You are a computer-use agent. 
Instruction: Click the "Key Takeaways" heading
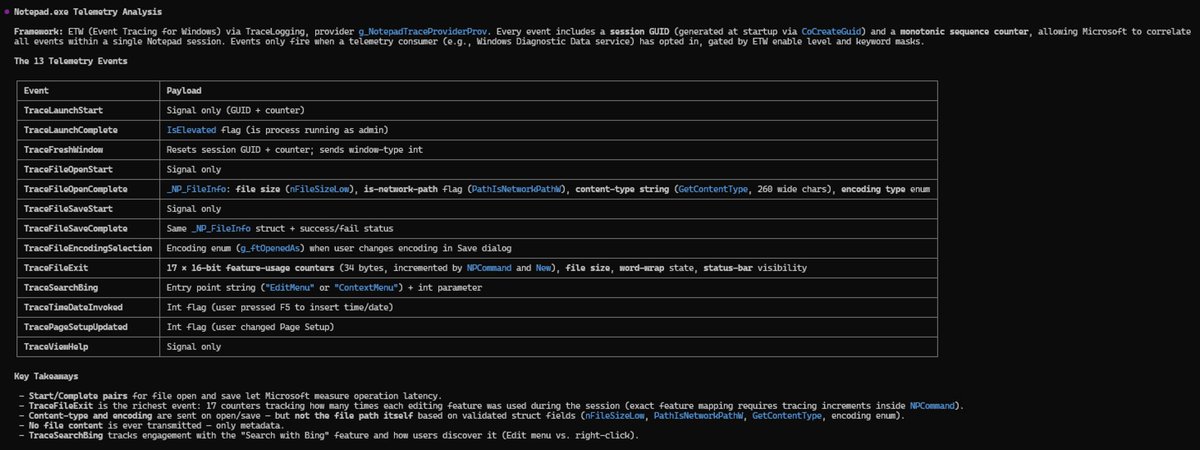point(48,378)
